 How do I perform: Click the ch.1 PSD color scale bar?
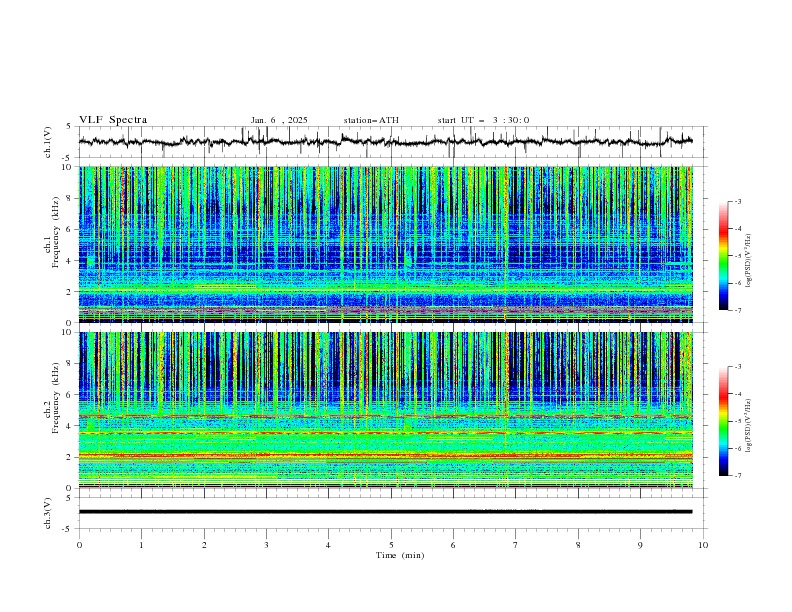click(723, 256)
